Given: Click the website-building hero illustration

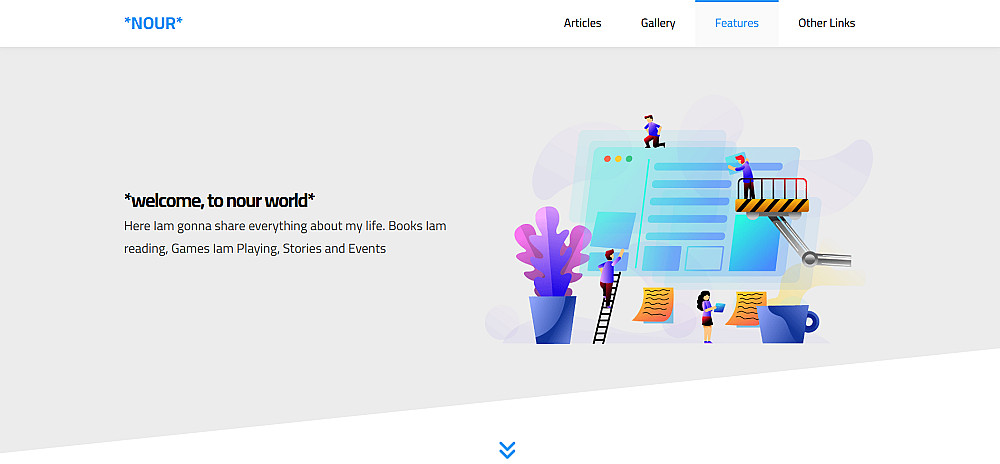Looking at the screenshot, I should [679, 220].
